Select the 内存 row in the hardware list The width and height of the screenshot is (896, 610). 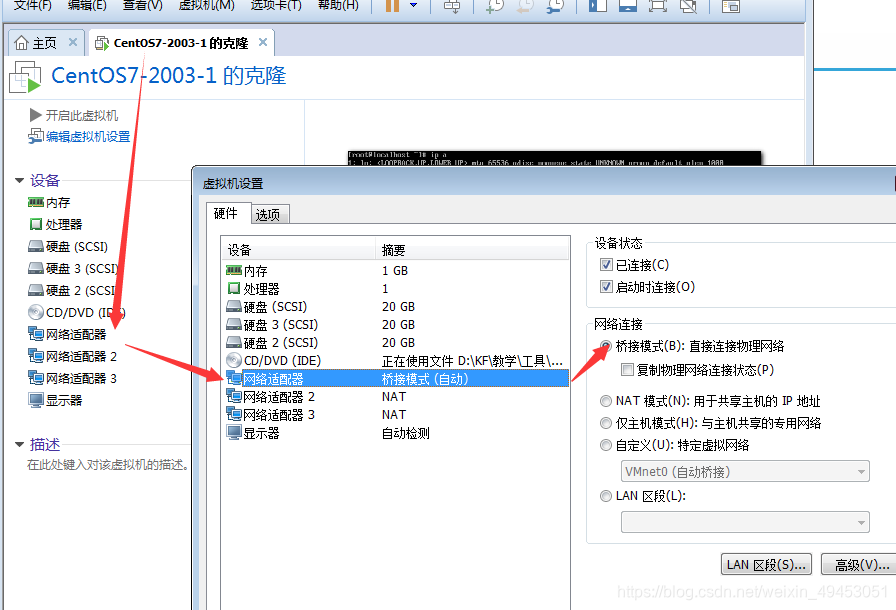[395, 270]
